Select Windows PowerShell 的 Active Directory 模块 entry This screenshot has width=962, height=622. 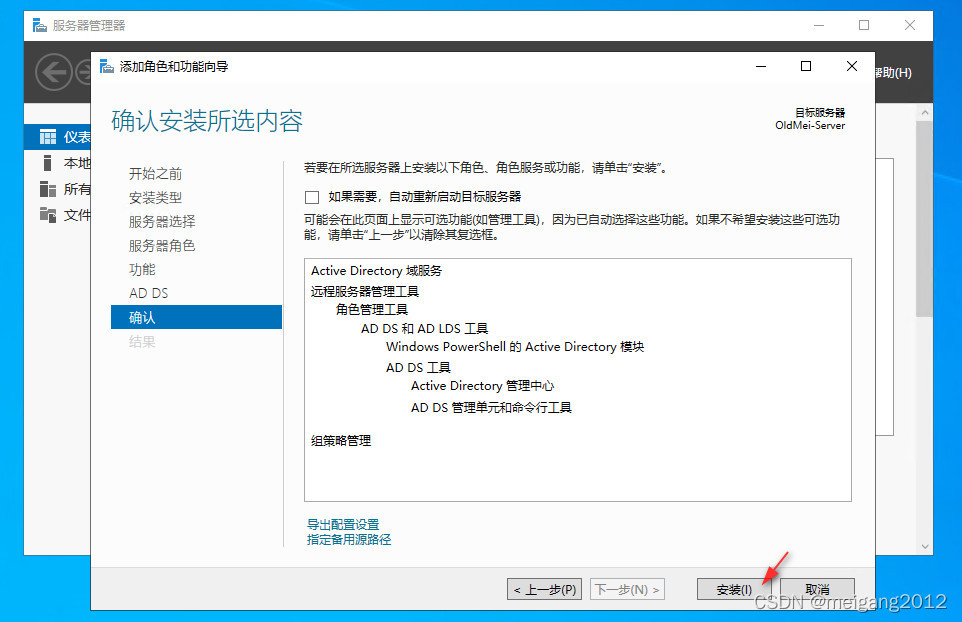515,347
